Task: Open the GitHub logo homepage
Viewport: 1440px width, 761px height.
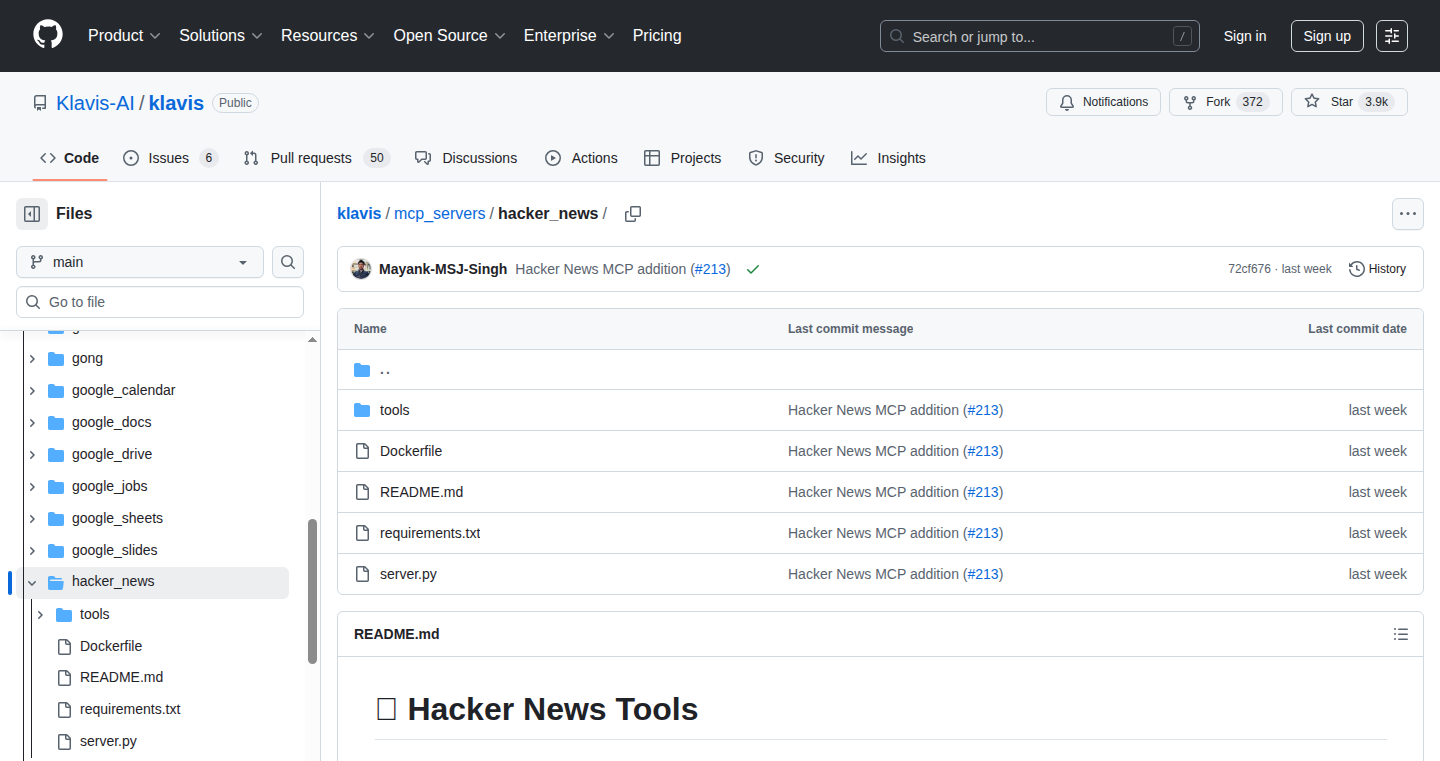Action: click(48, 36)
